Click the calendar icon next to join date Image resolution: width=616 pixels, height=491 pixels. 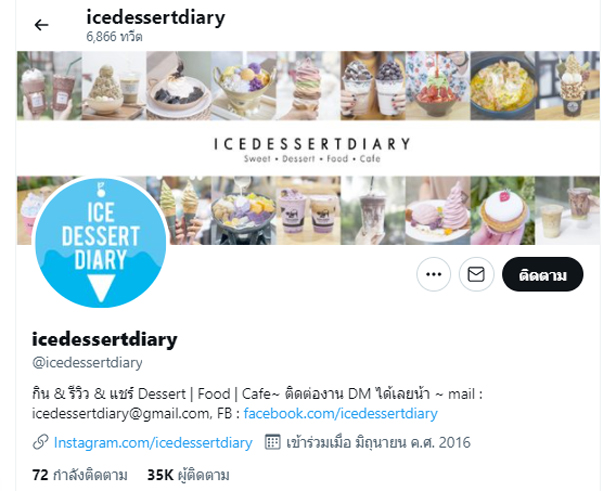(x=272, y=442)
